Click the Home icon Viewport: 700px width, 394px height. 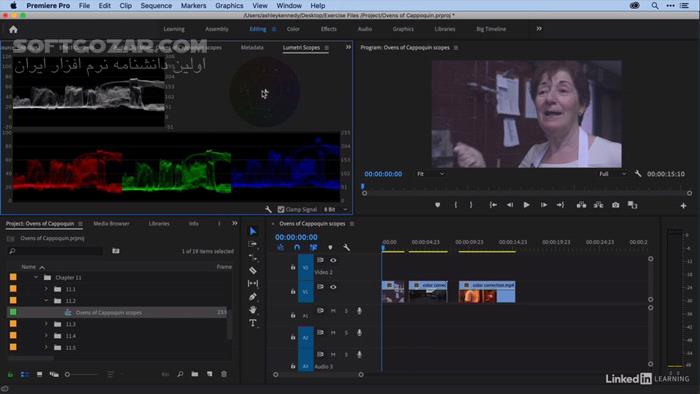click(13, 29)
